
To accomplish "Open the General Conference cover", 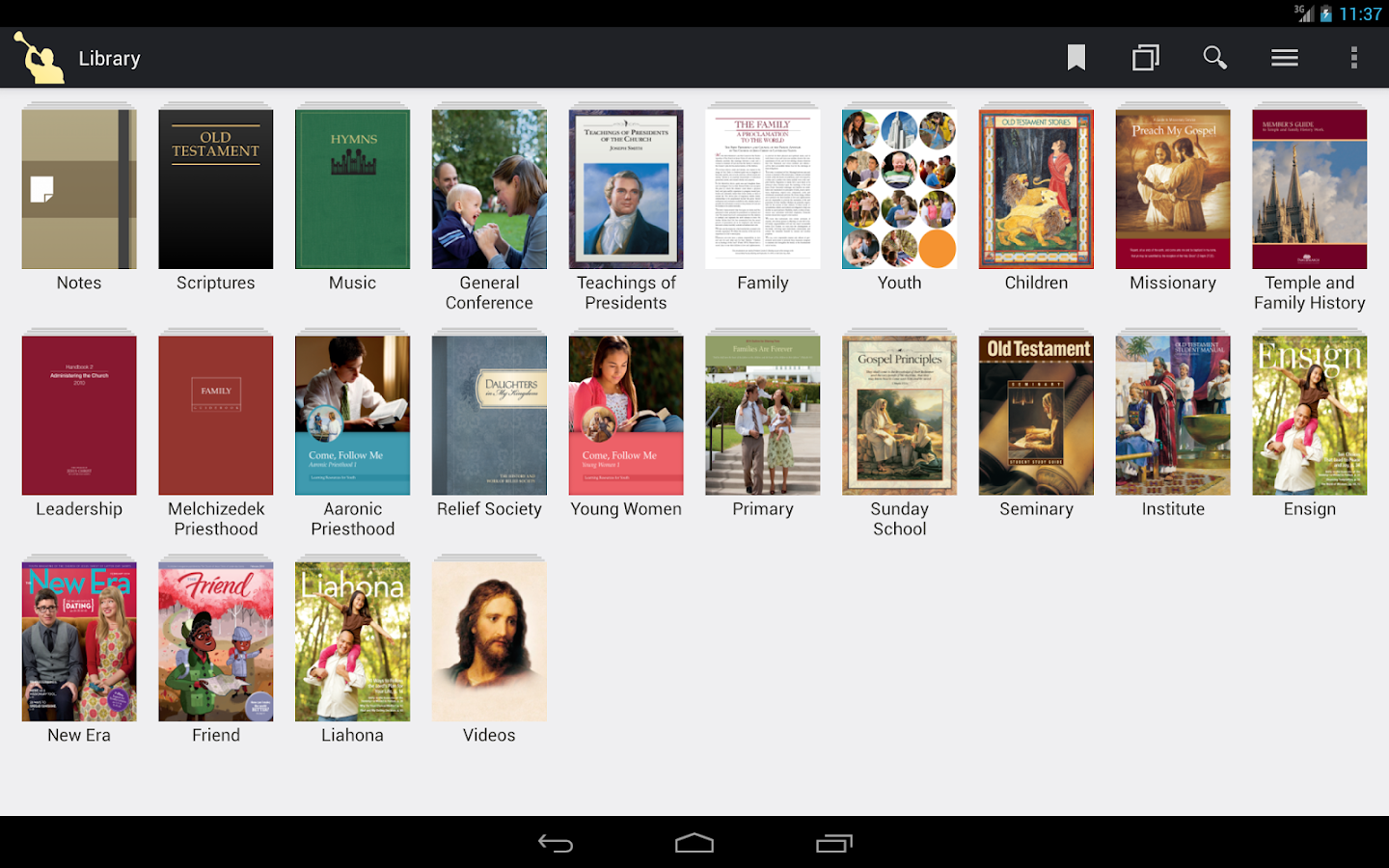I will (489, 189).
